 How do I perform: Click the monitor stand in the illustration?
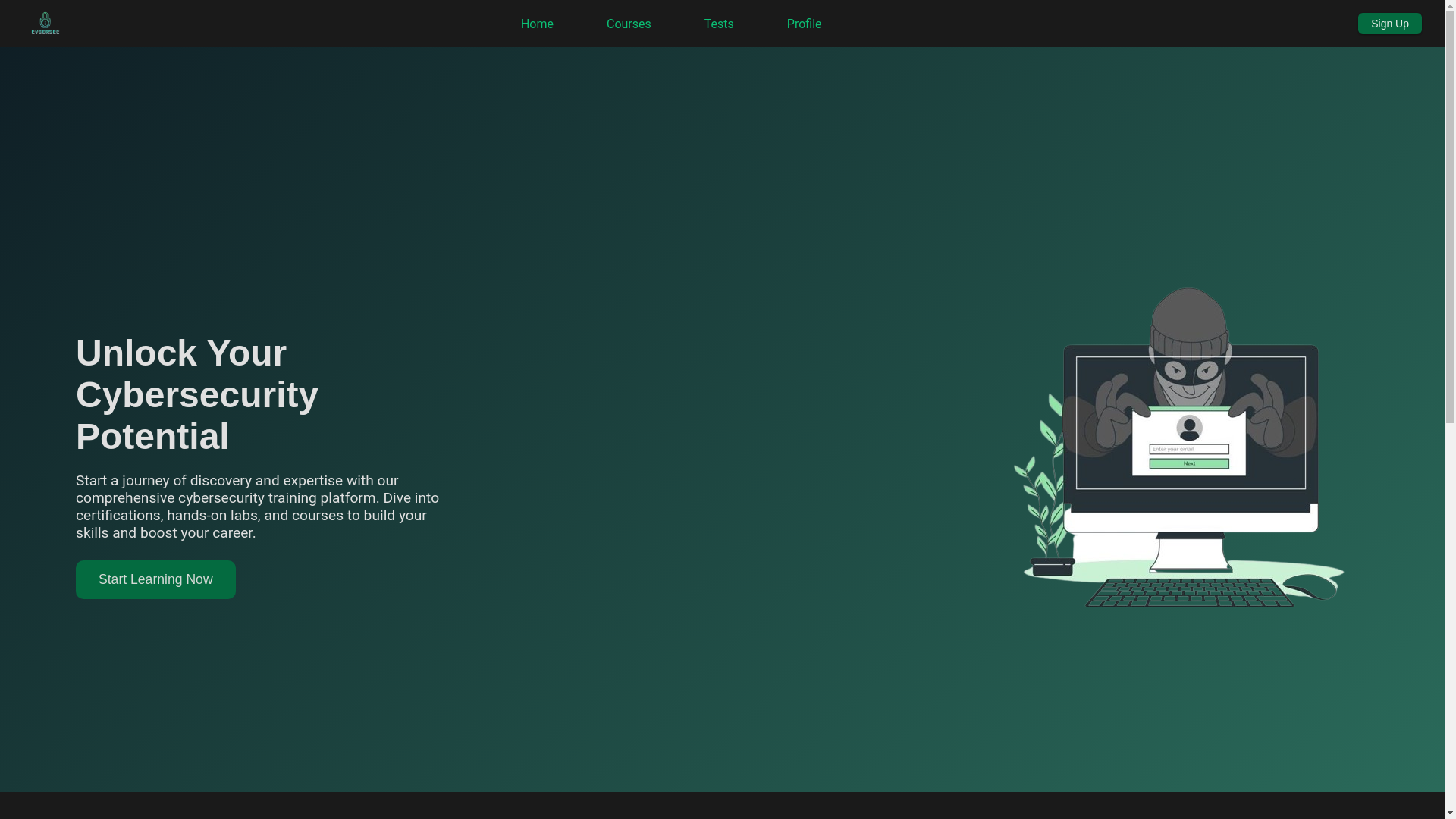coord(1188,552)
